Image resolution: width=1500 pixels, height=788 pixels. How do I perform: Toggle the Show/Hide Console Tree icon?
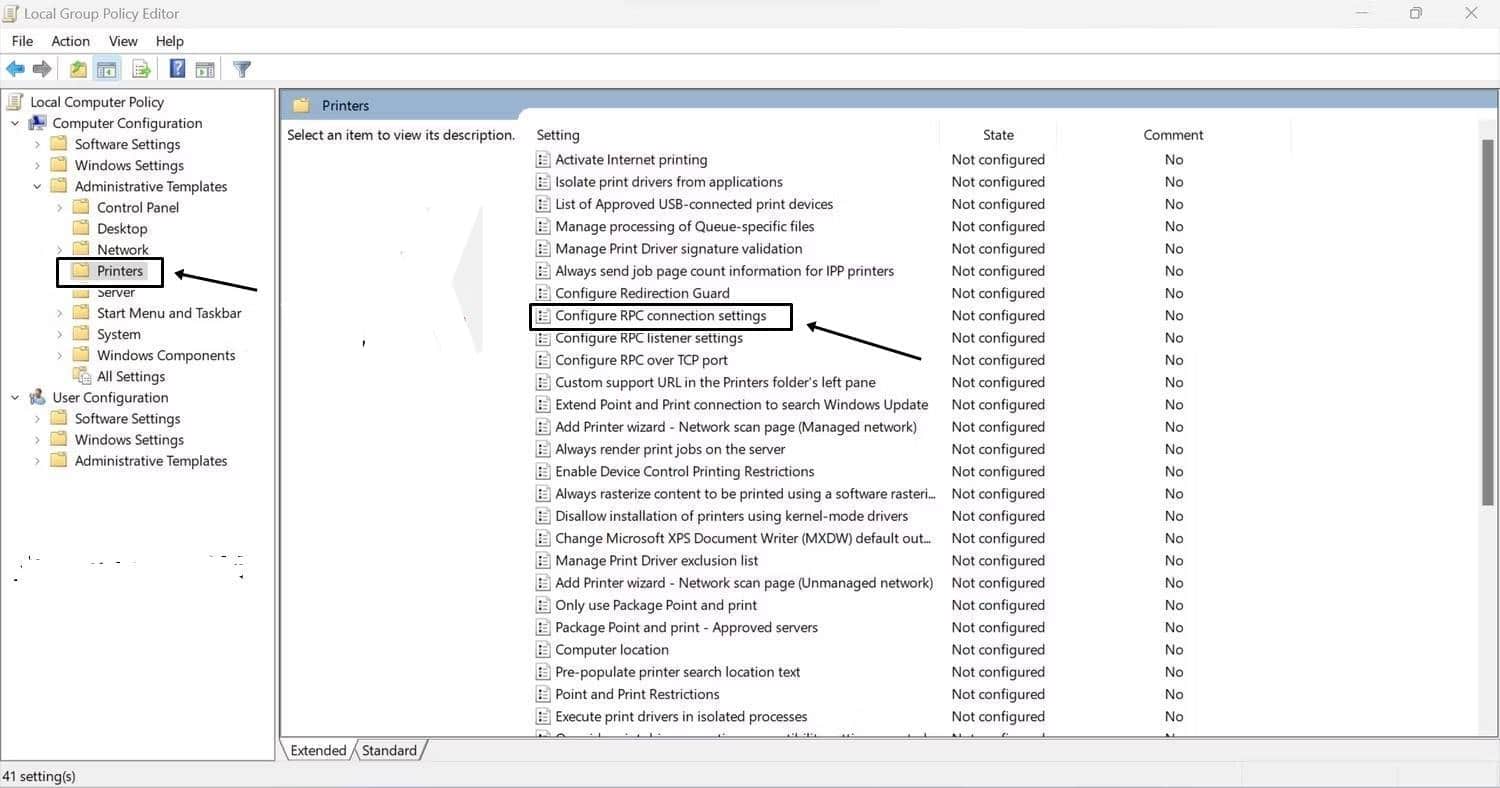click(x=107, y=69)
